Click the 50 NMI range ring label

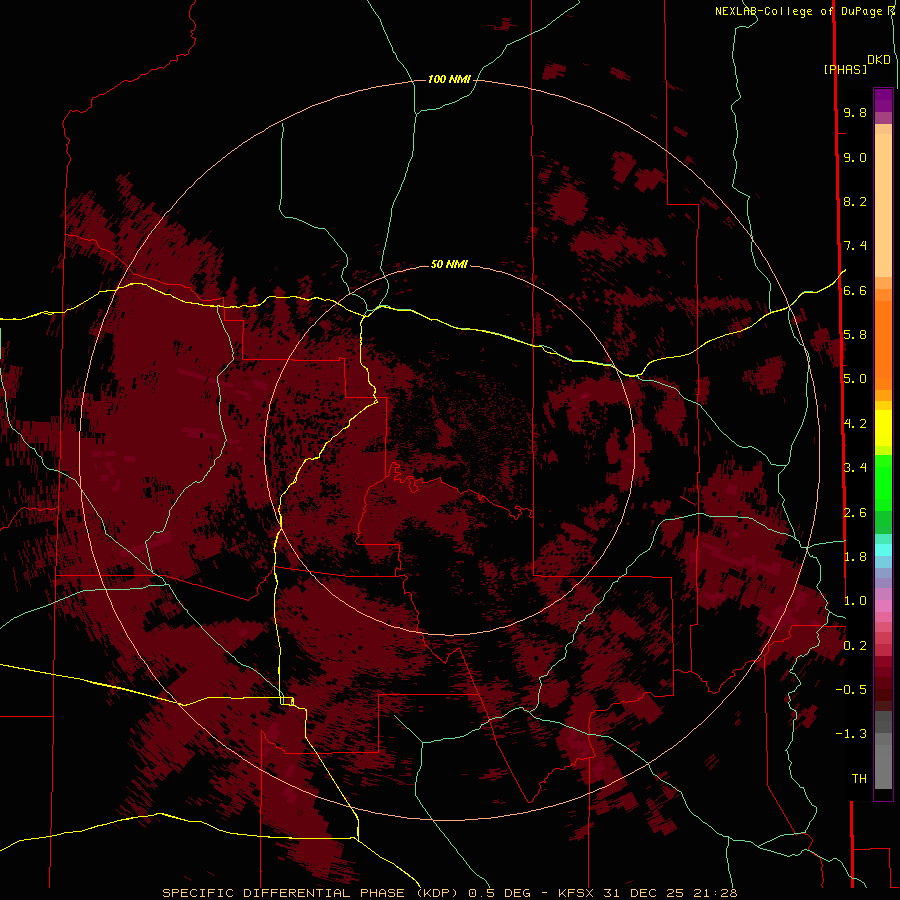pyautogui.click(x=449, y=264)
